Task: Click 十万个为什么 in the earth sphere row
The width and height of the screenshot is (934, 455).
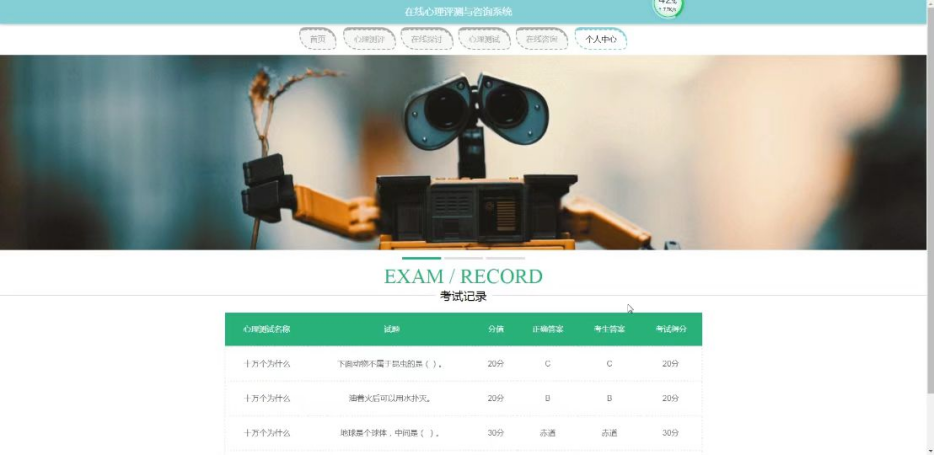Action: coord(267,433)
